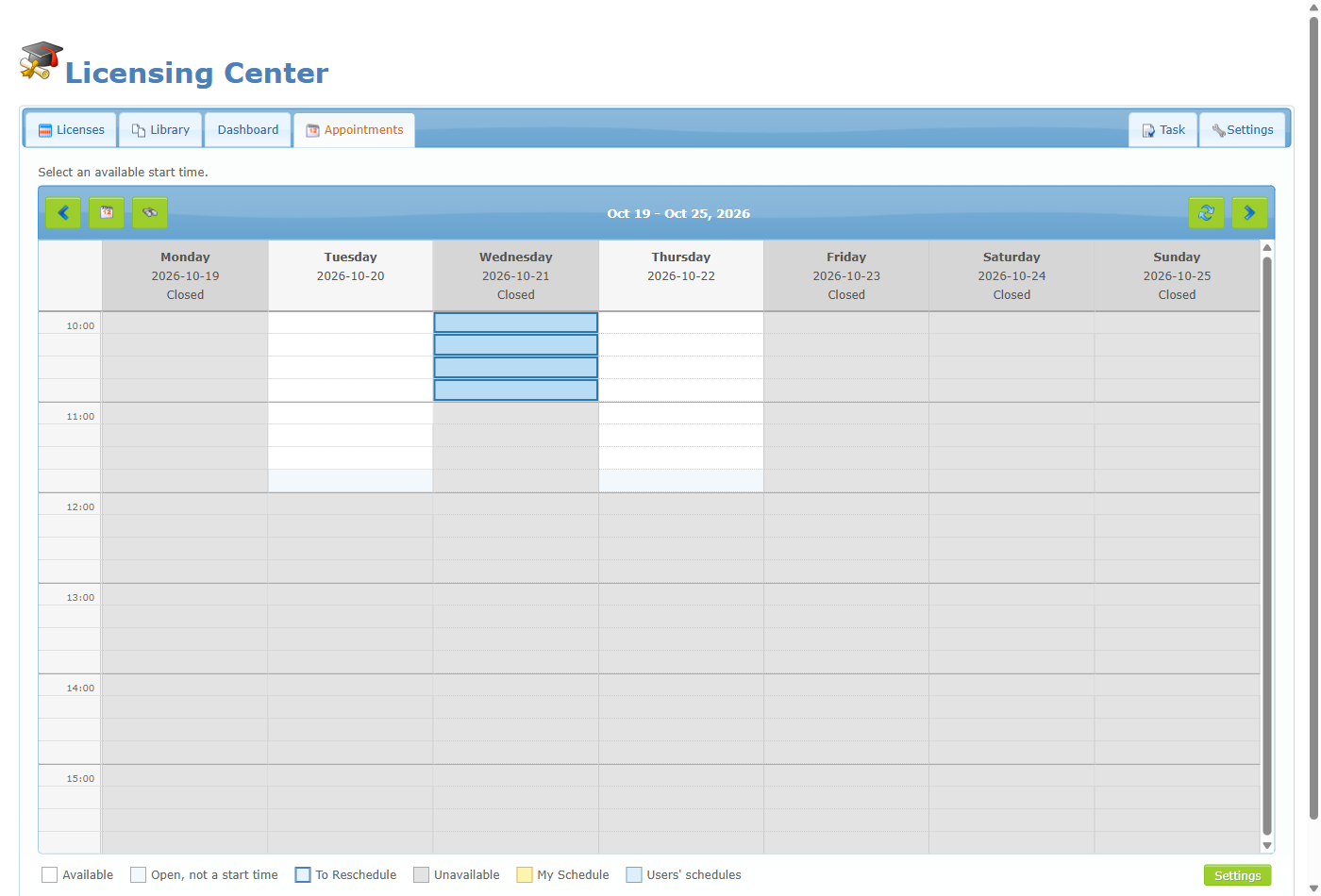Open the calendar date picker icon
The height and width of the screenshot is (896, 1321).
pyautogui.click(x=107, y=213)
